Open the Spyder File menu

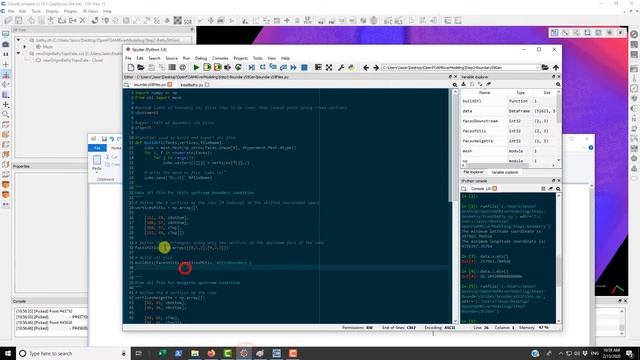click(128, 58)
